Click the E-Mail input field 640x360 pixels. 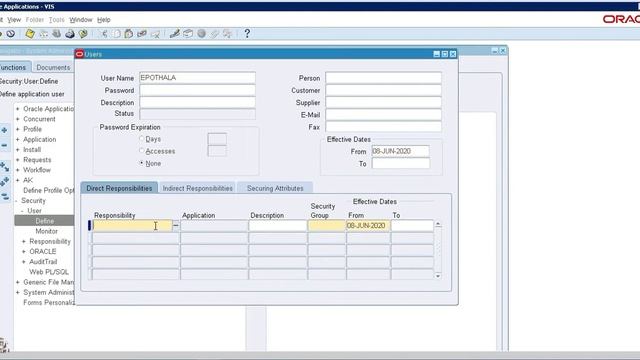coord(383,115)
